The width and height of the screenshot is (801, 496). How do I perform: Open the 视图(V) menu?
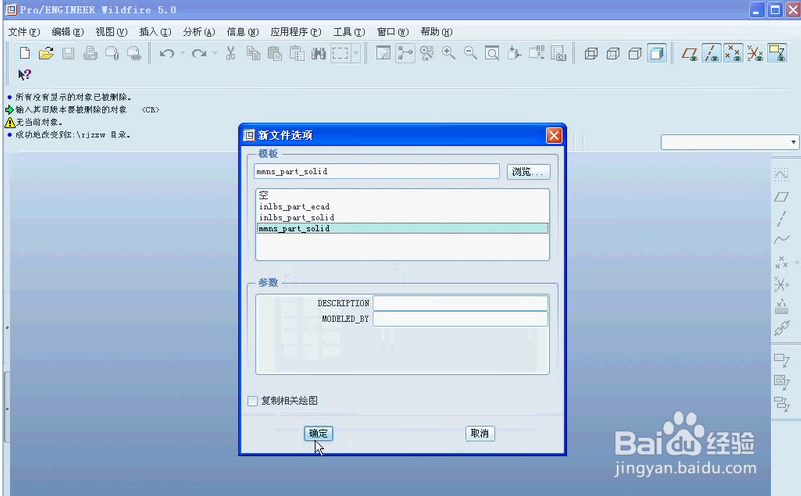click(x=111, y=32)
